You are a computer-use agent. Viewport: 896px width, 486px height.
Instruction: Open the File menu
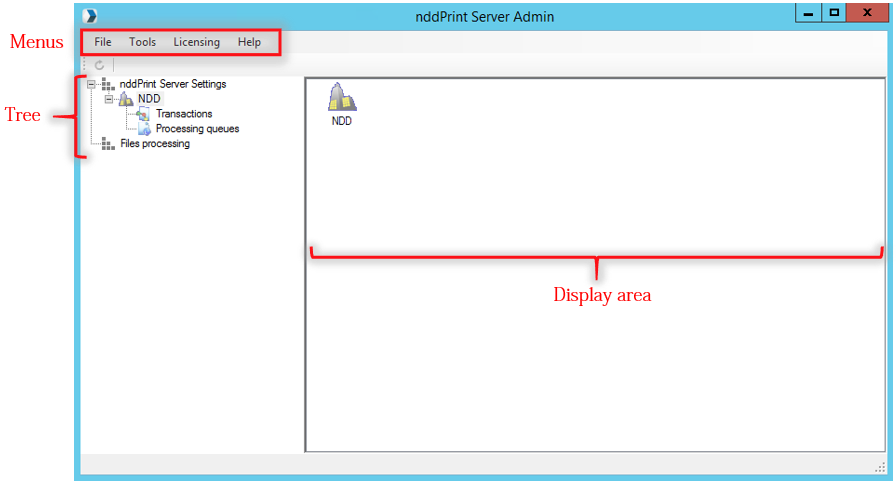[103, 42]
